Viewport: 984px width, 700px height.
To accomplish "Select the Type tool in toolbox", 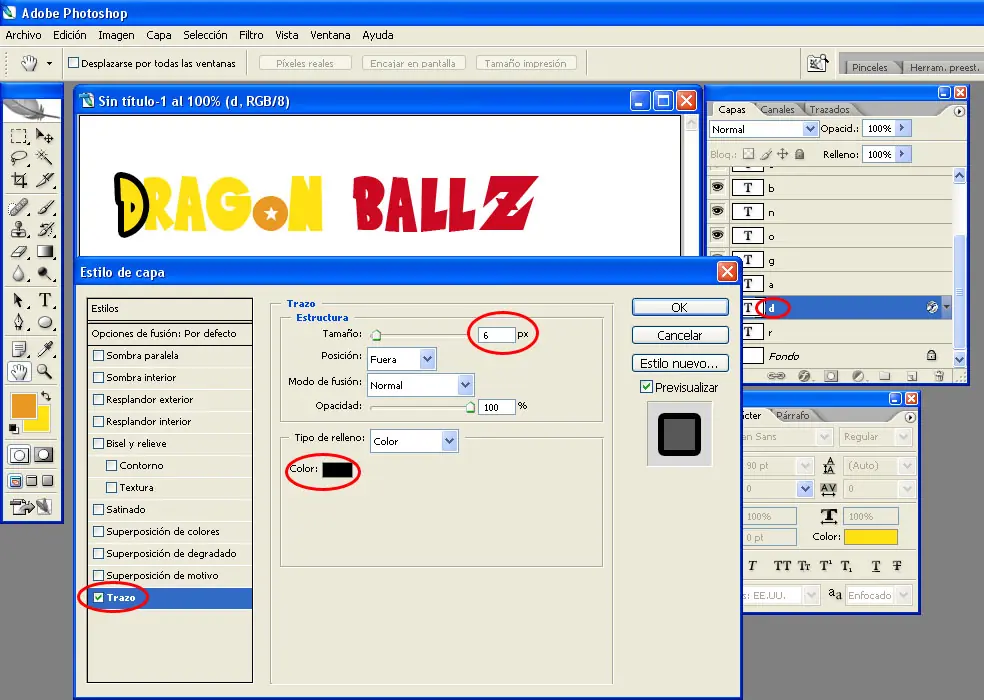I will click(45, 300).
